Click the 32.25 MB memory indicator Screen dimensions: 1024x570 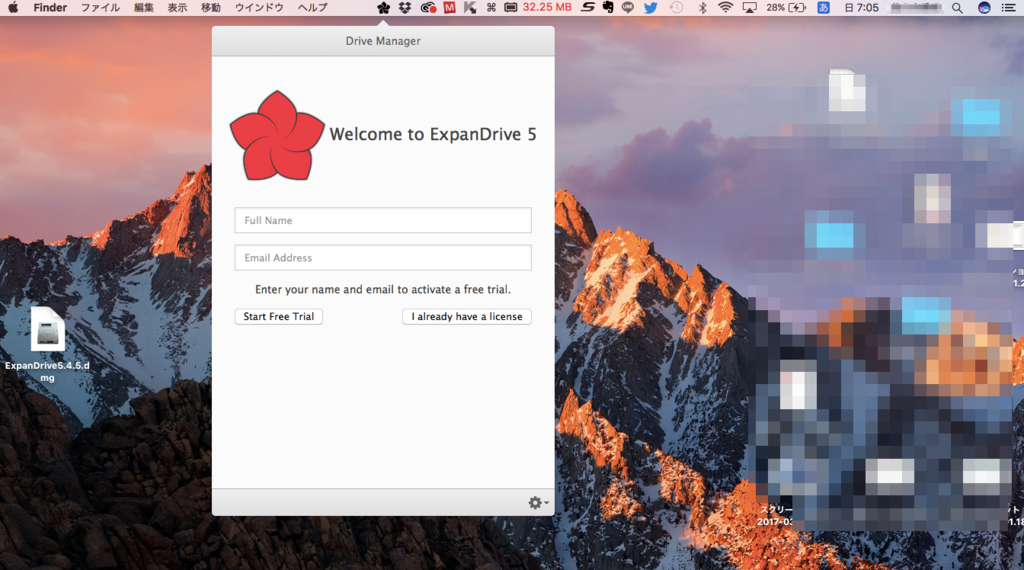(547, 7)
